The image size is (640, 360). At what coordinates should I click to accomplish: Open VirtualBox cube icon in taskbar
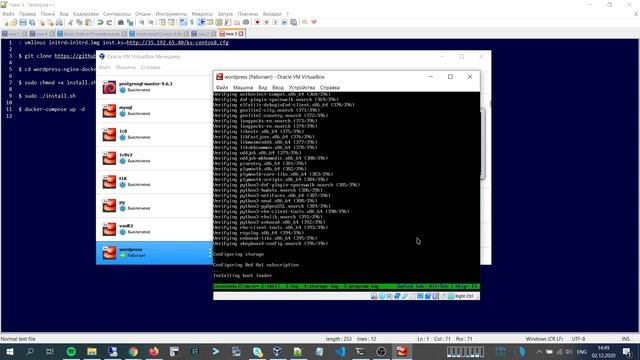tap(278, 352)
